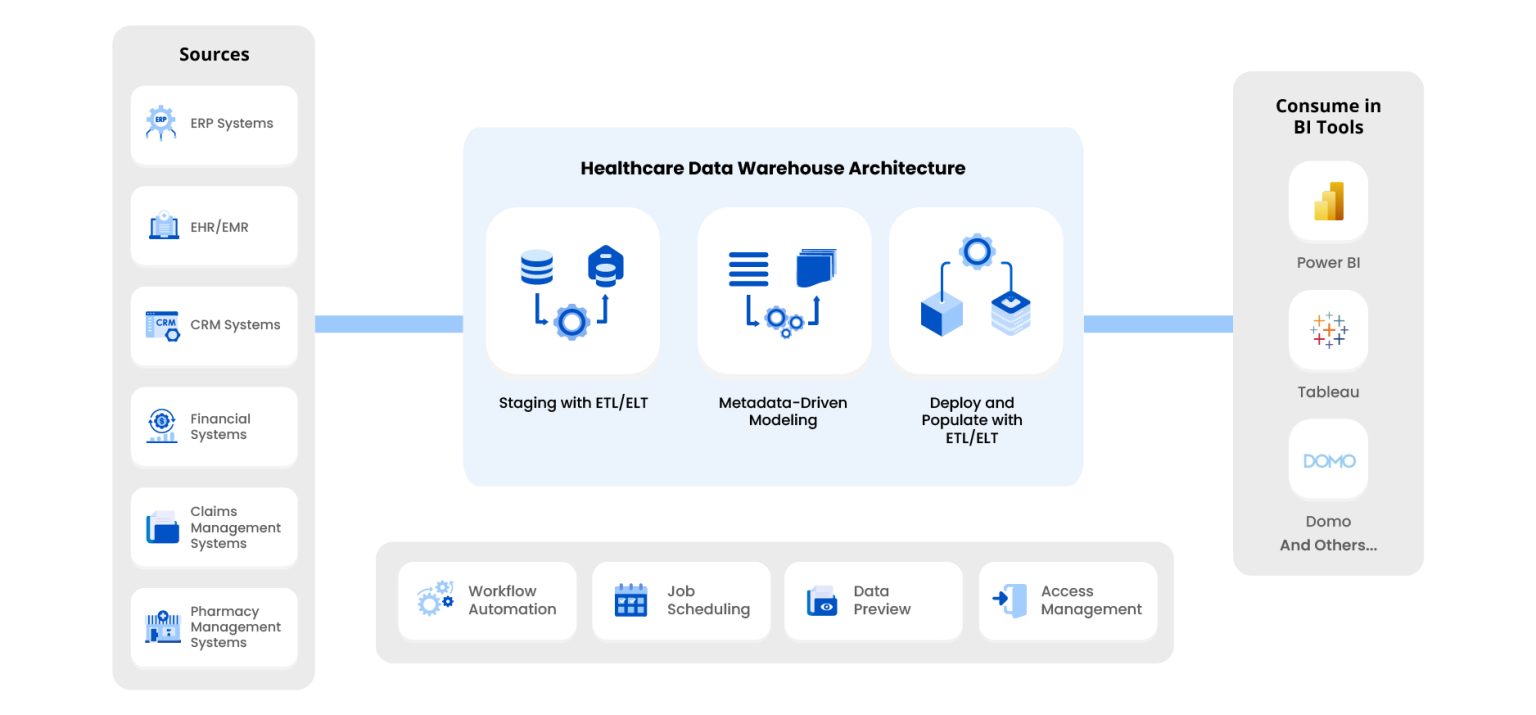Viewport: 1536px width, 715px height.
Task: Click the Deploy and Populate graphic
Action: [x=975, y=291]
